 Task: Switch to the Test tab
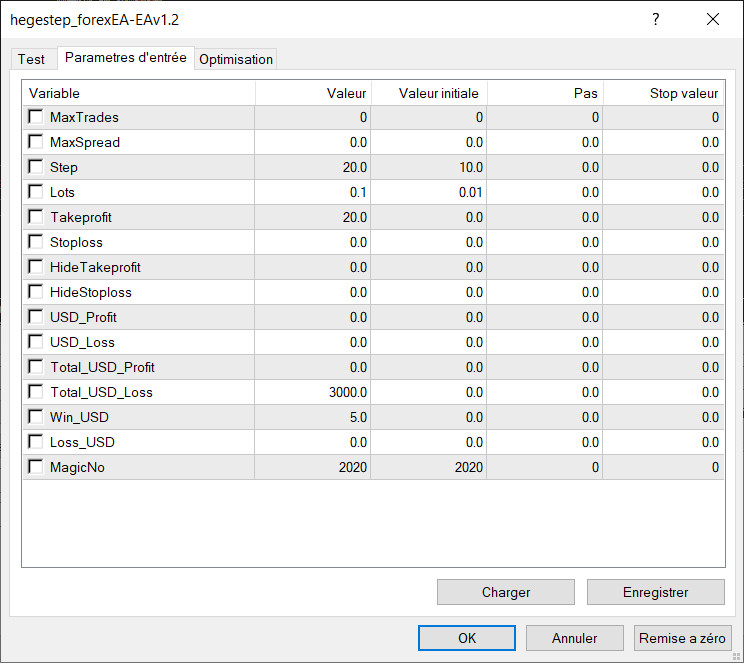pos(31,59)
